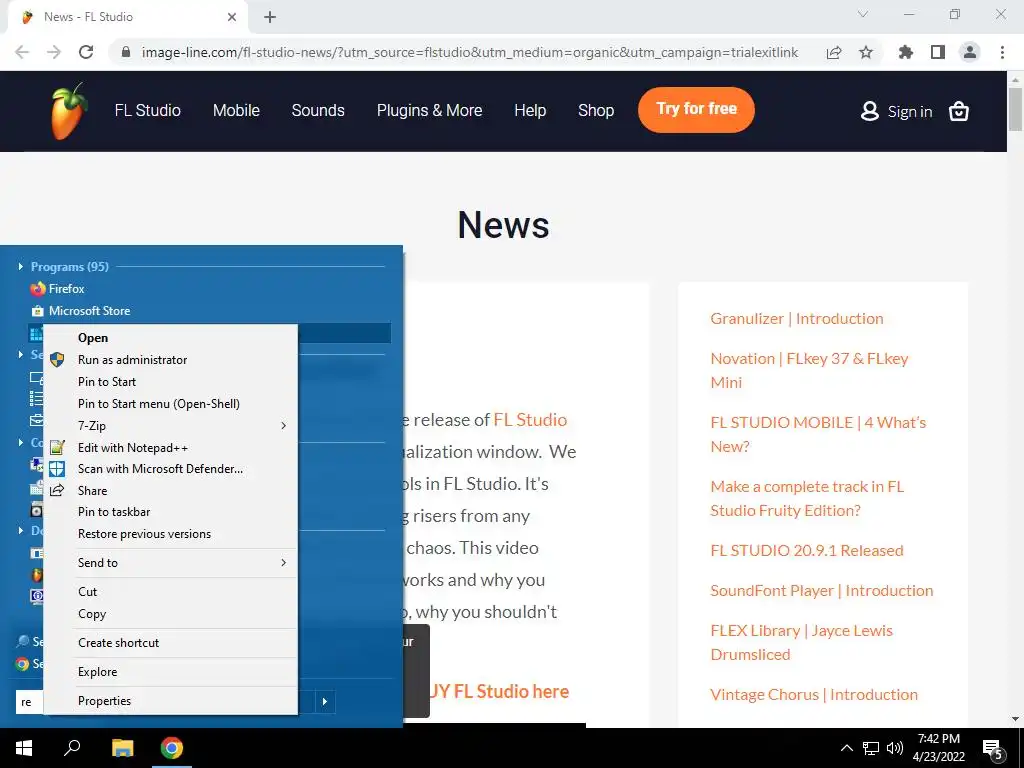Choose Create shortcut
The width and height of the screenshot is (1024, 768).
point(170,643)
